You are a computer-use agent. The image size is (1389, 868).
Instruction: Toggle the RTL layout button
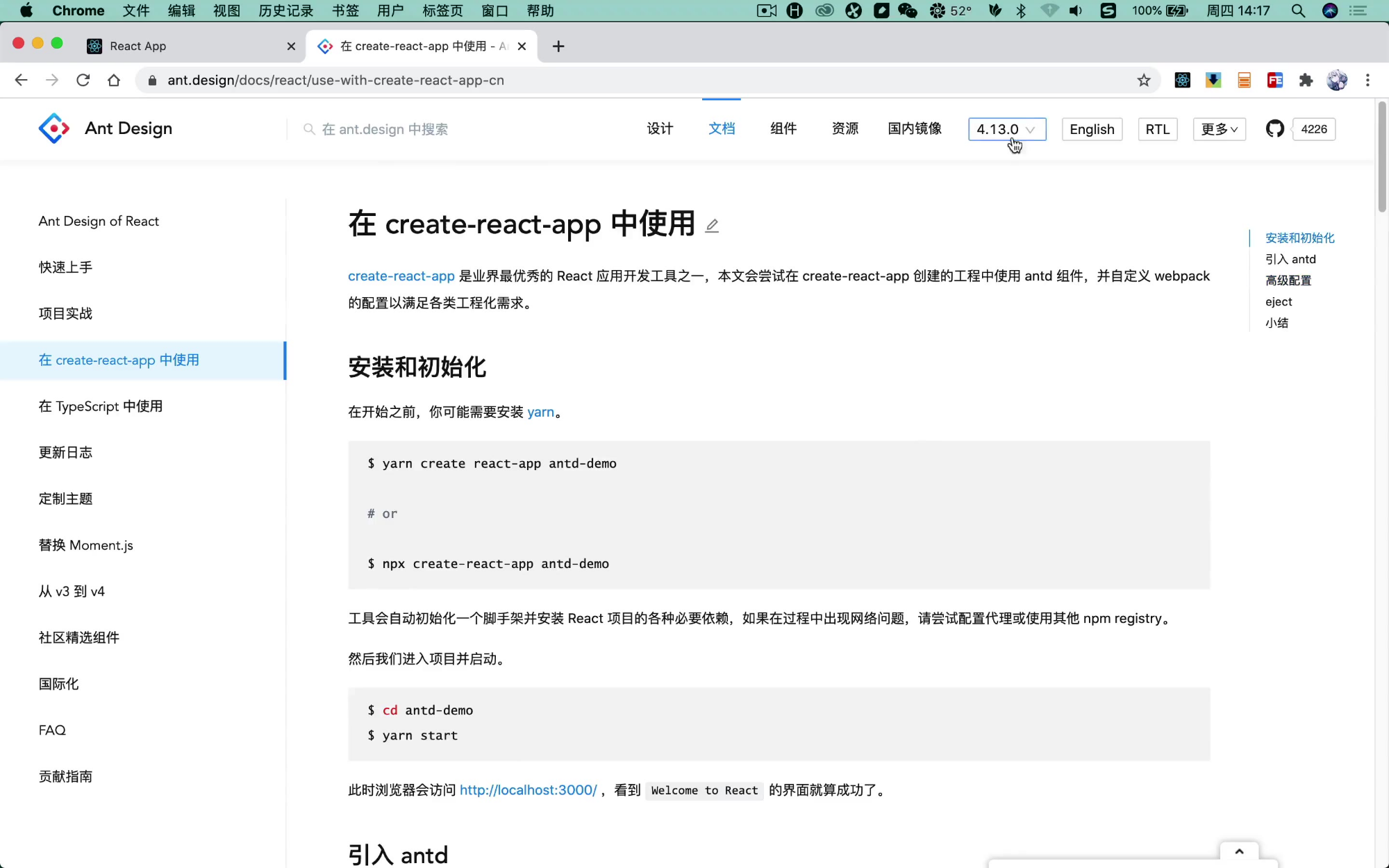click(x=1157, y=129)
